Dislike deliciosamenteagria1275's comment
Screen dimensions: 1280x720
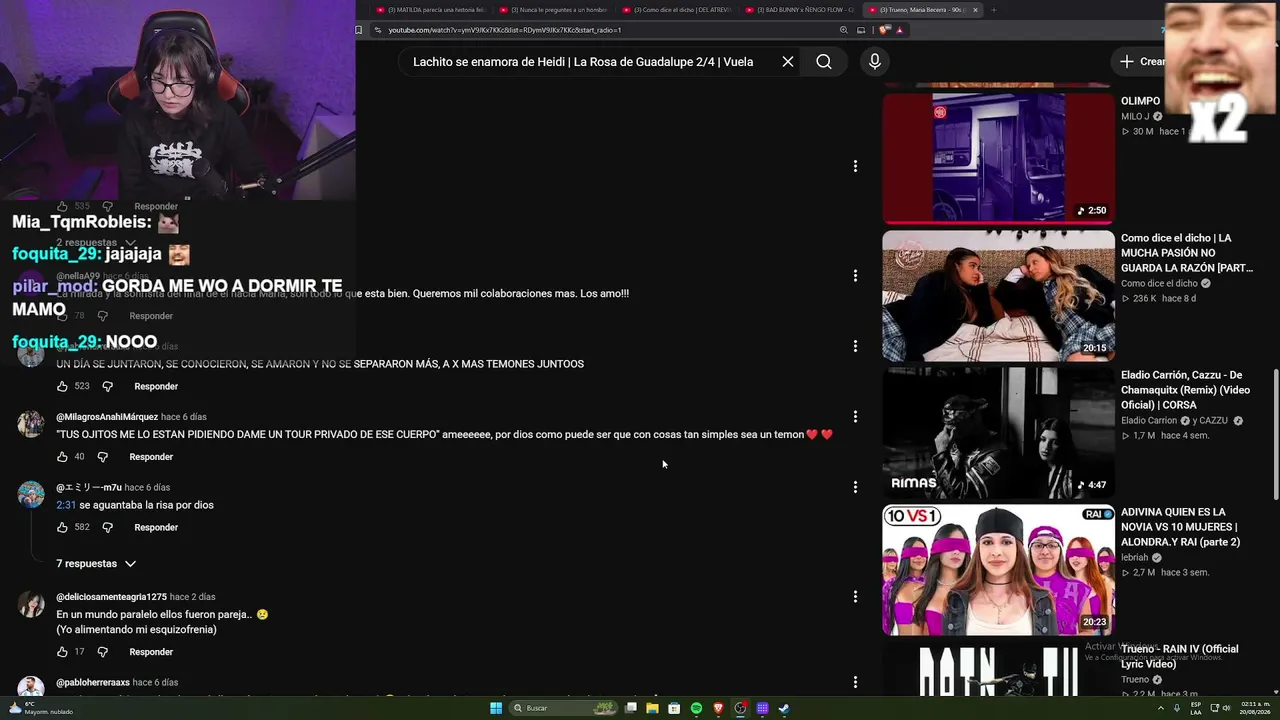pyautogui.click(x=102, y=652)
